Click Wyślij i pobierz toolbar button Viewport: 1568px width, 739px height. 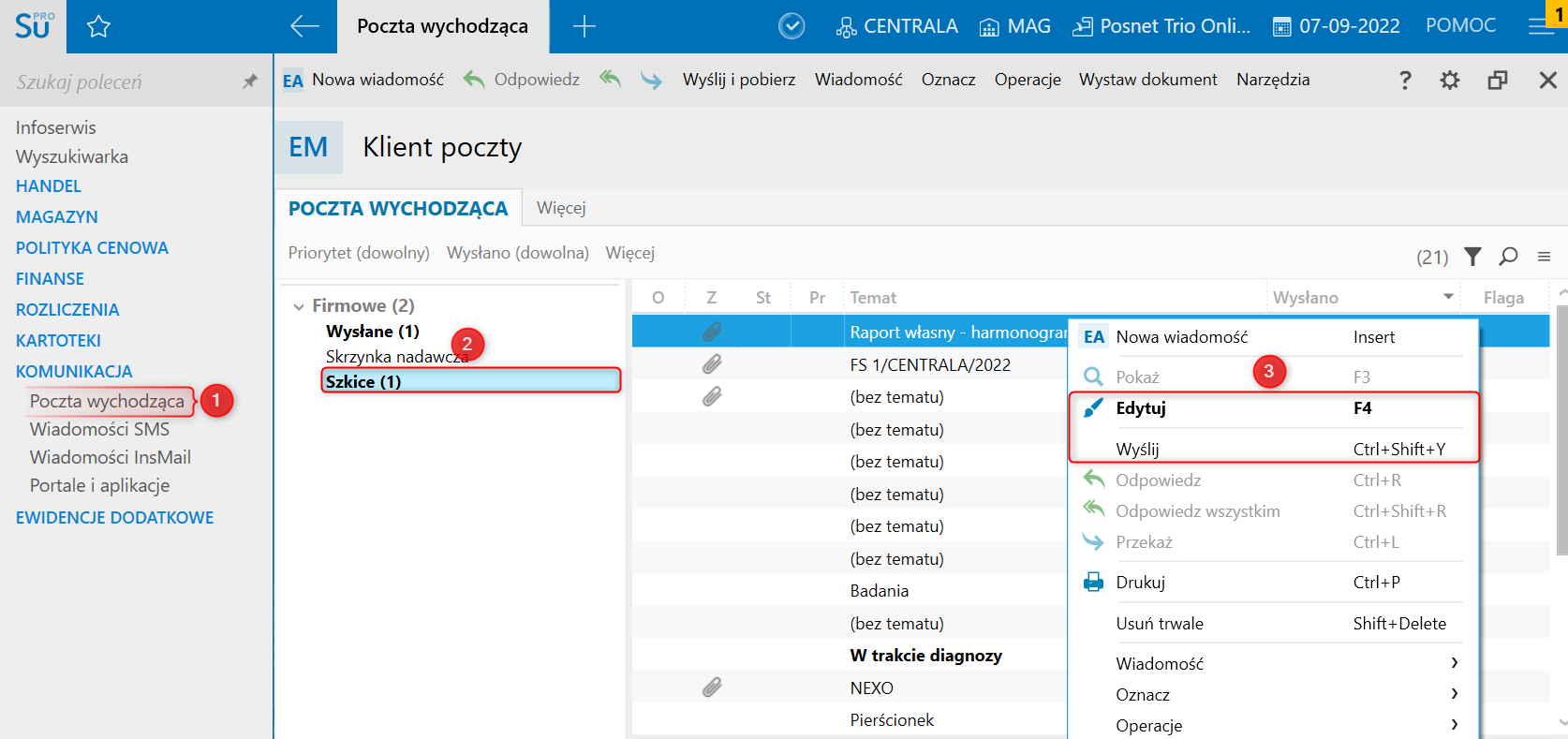coord(739,80)
